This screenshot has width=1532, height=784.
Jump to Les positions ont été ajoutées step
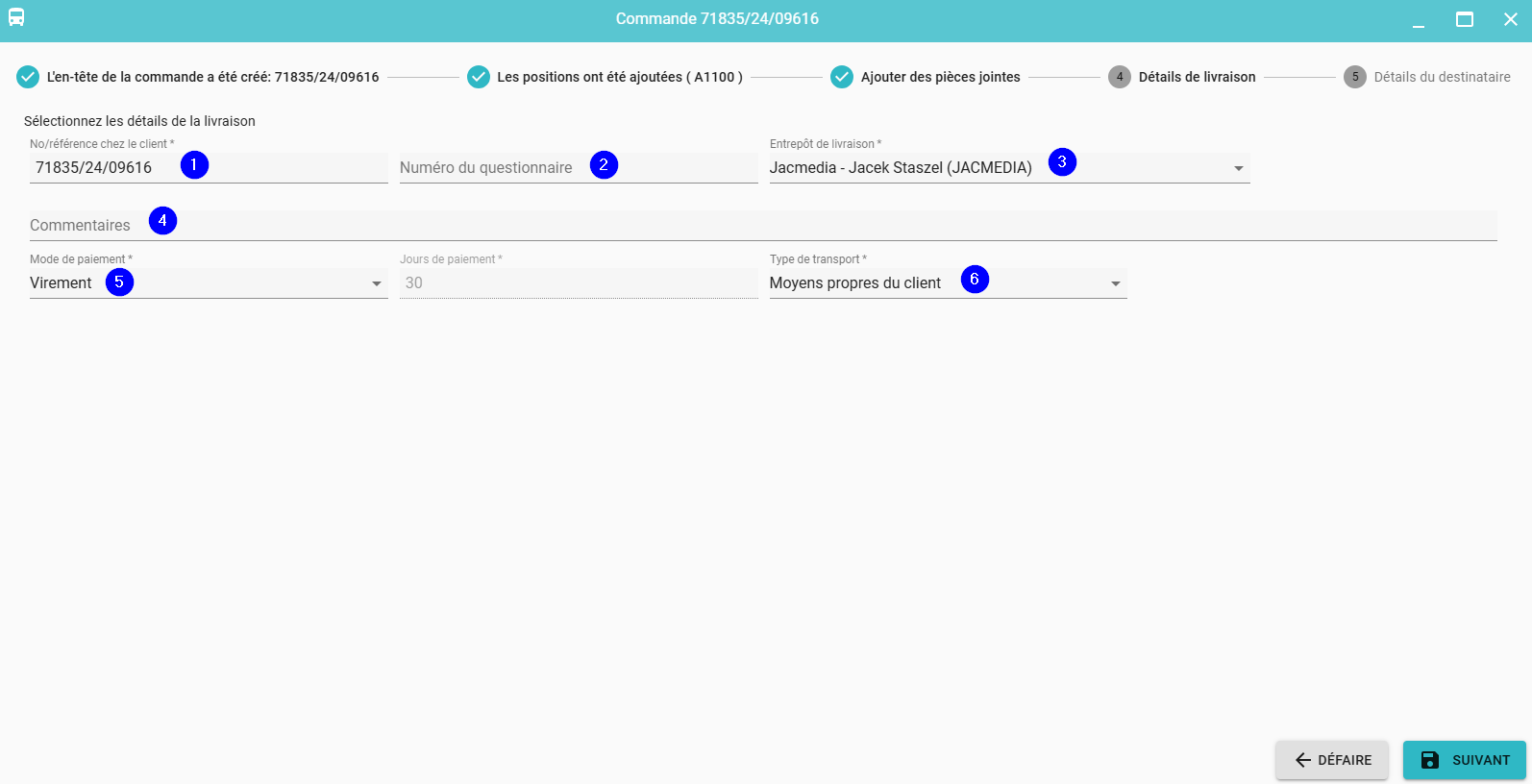[x=619, y=77]
